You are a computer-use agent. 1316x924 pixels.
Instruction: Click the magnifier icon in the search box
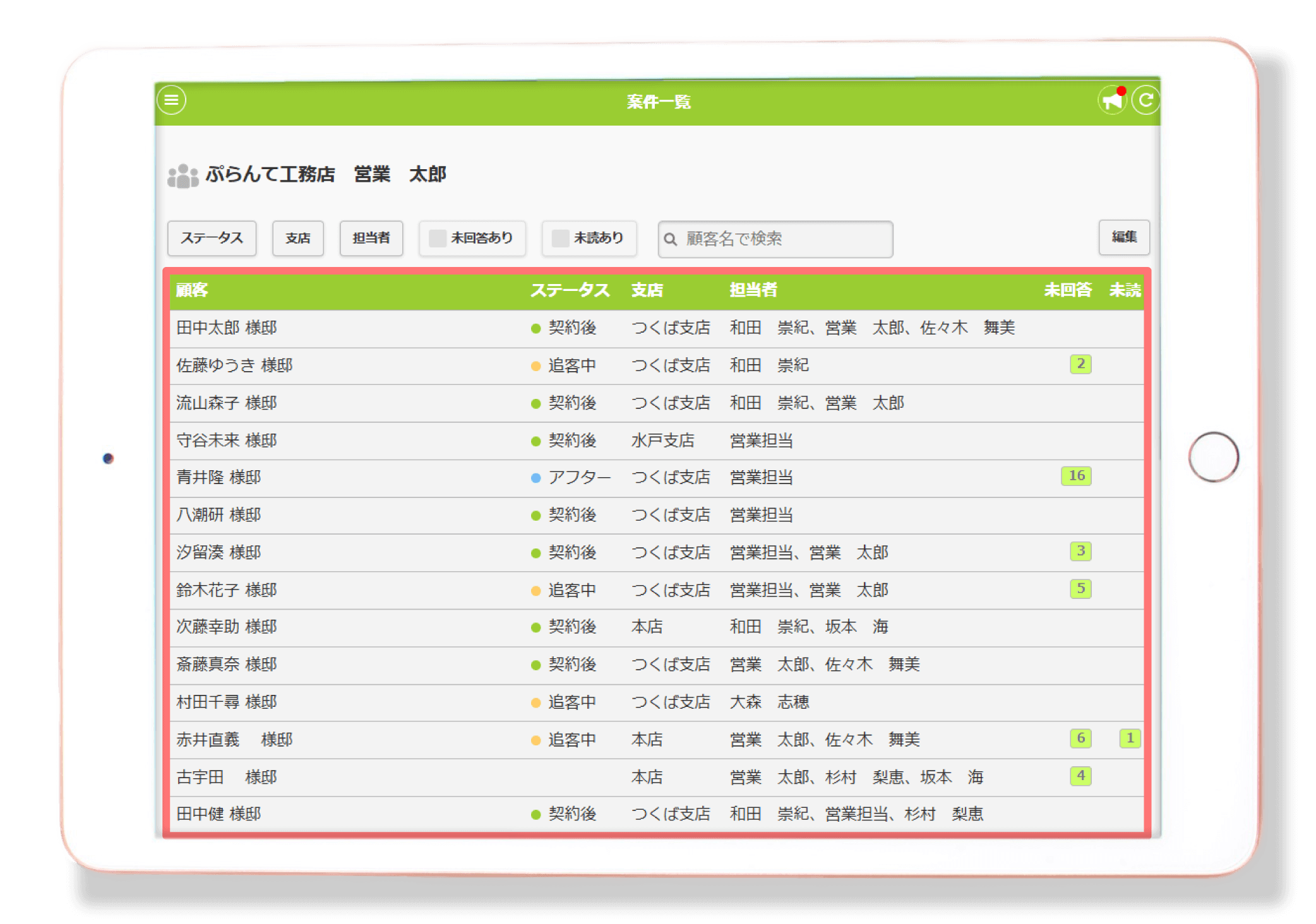671,239
